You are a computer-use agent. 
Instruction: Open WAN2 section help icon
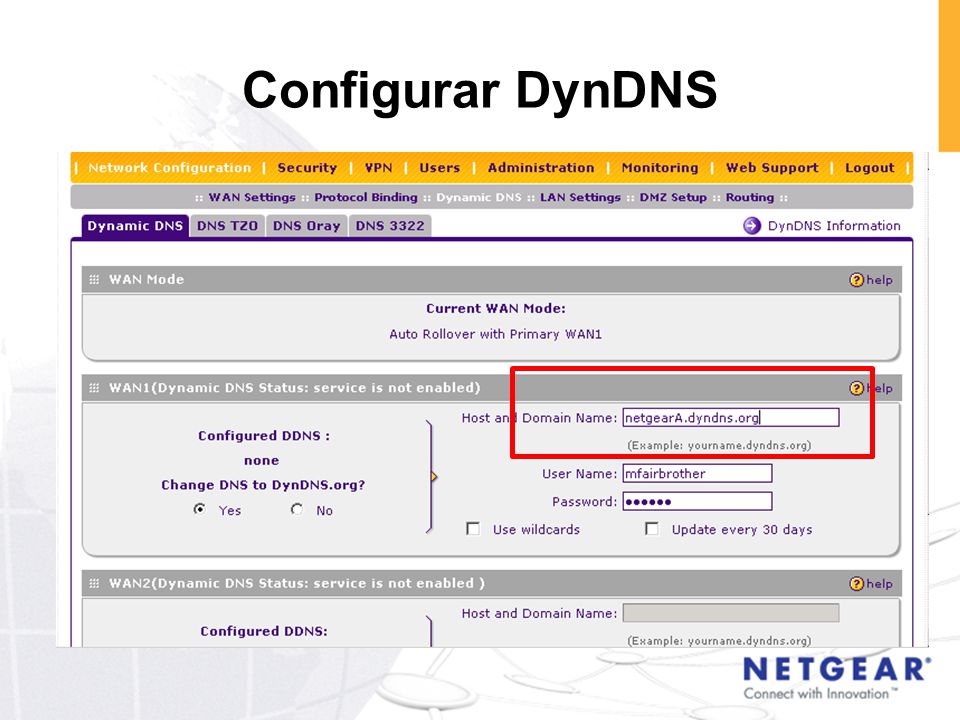click(x=856, y=583)
